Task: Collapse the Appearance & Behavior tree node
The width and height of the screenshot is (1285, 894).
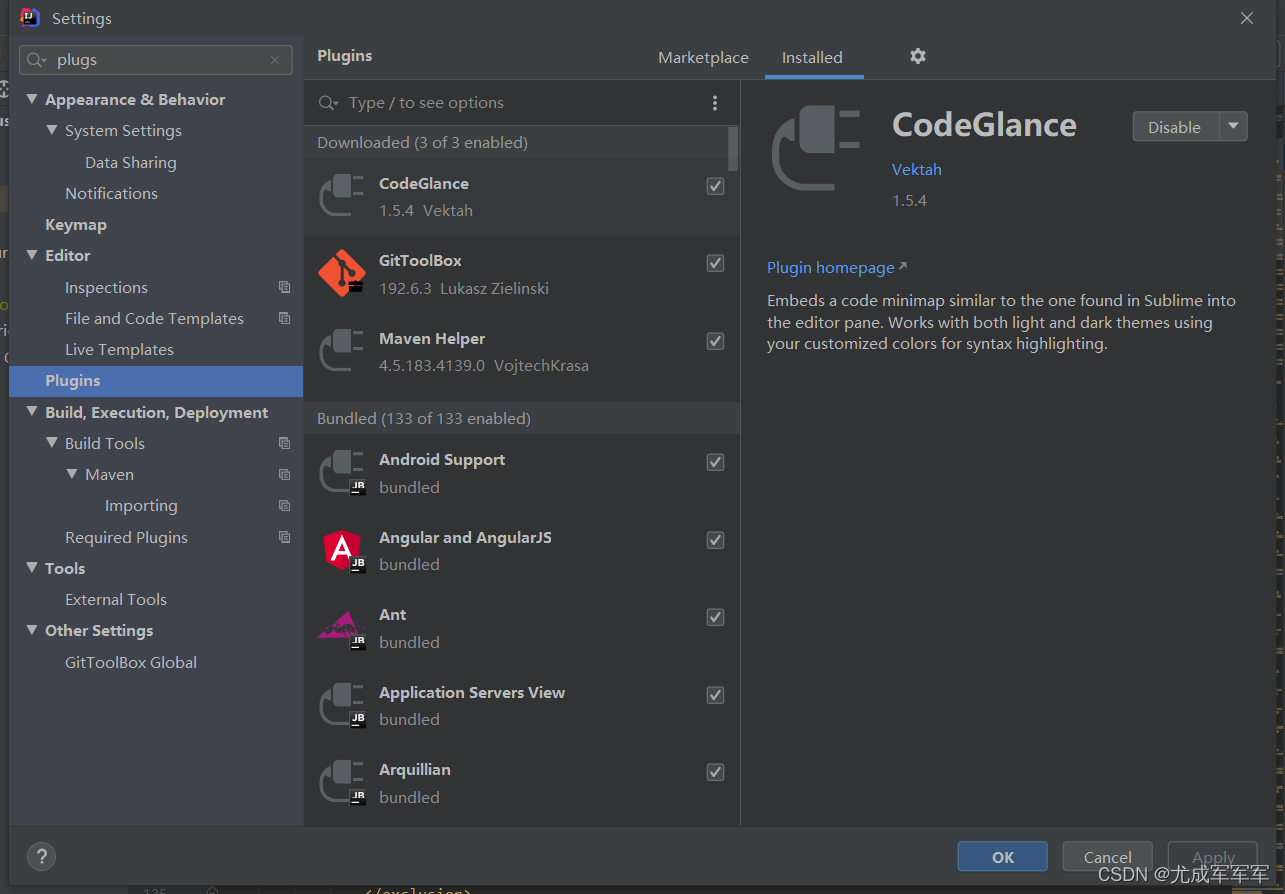Action: [32, 99]
